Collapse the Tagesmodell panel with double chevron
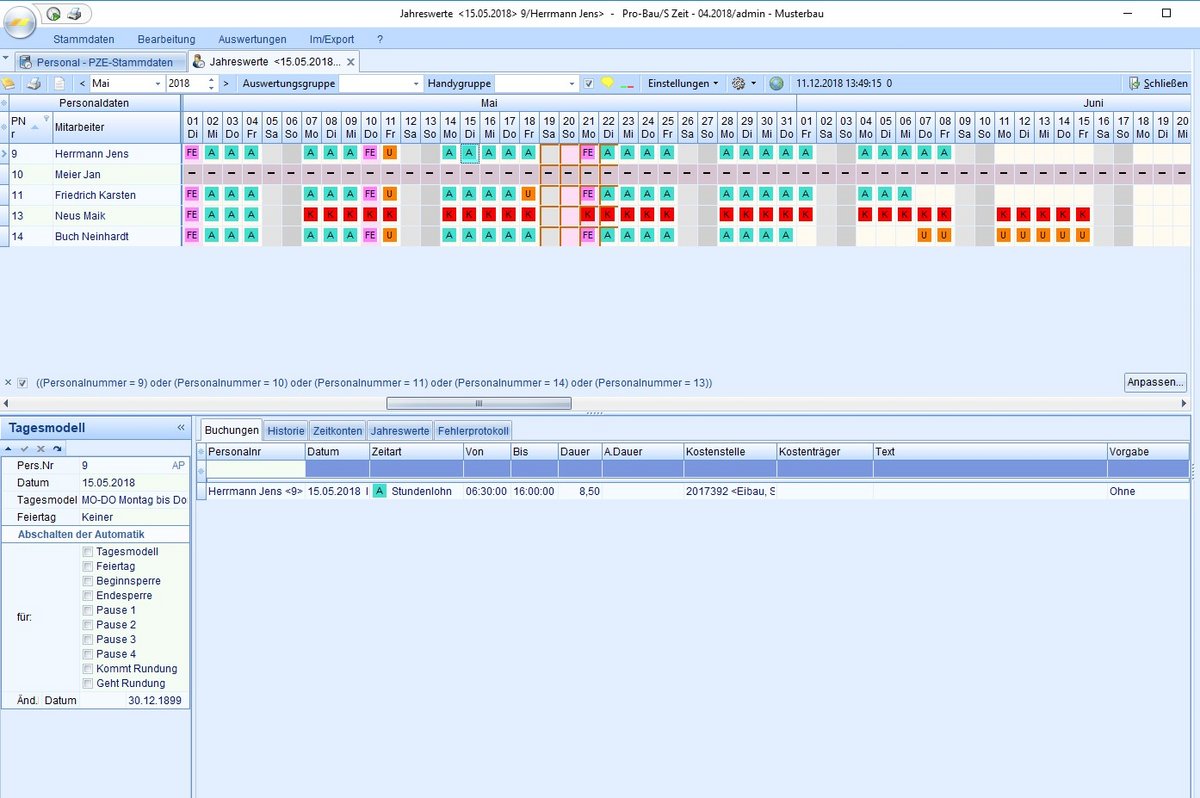Viewport: 1200px width, 798px height. pyautogui.click(x=181, y=428)
